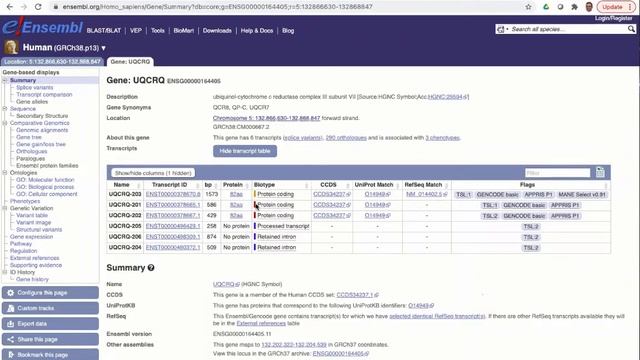Click MANE Select flag on UQCRQ-203
Viewport: 640px width, 360px height.
[x=582, y=195]
